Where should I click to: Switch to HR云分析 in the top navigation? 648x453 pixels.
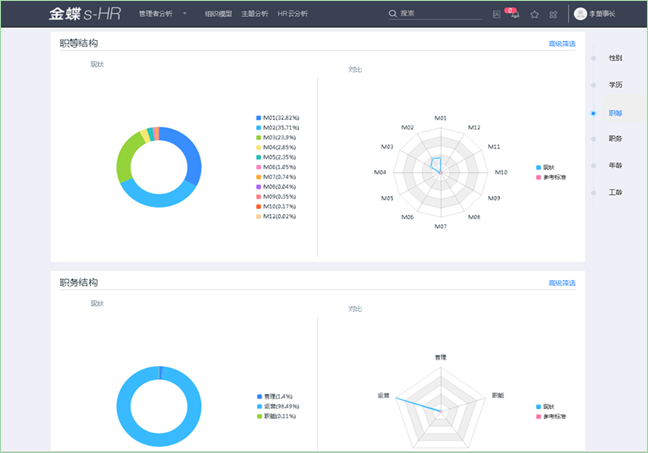293,15
